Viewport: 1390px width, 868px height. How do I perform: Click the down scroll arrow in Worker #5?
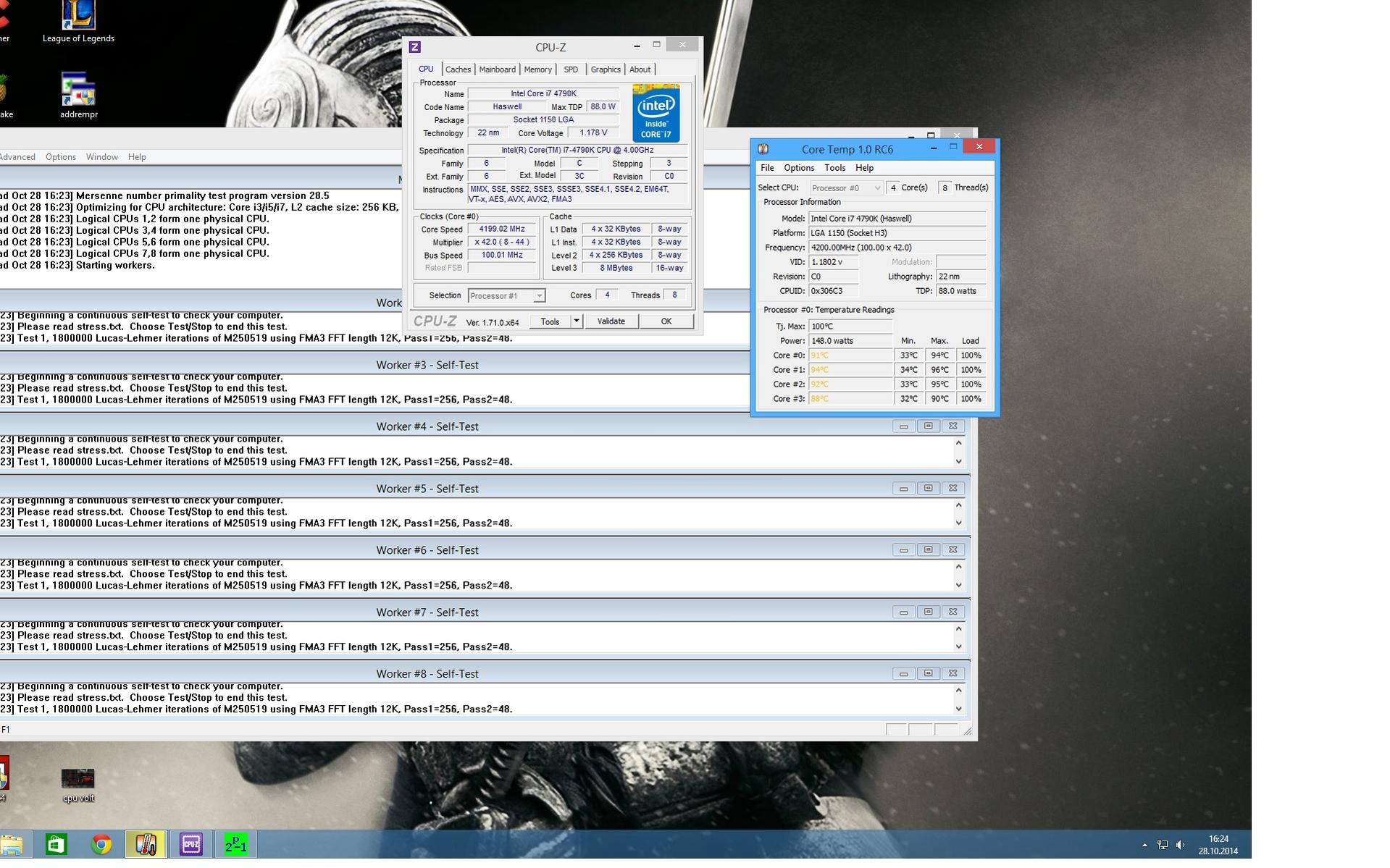958,523
